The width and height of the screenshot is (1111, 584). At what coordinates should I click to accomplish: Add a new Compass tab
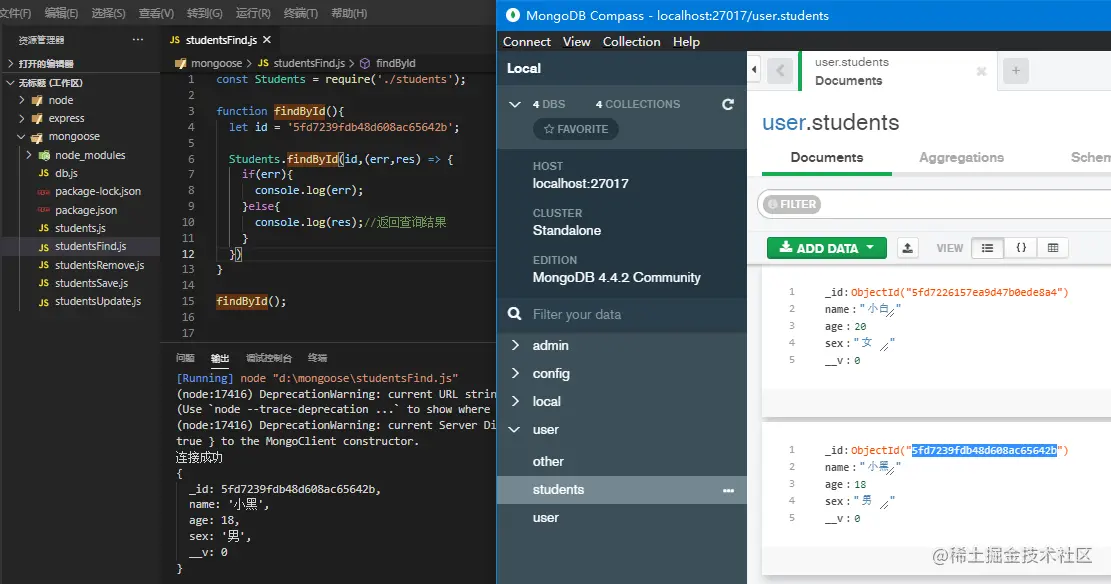click(x=1015, y=70)
